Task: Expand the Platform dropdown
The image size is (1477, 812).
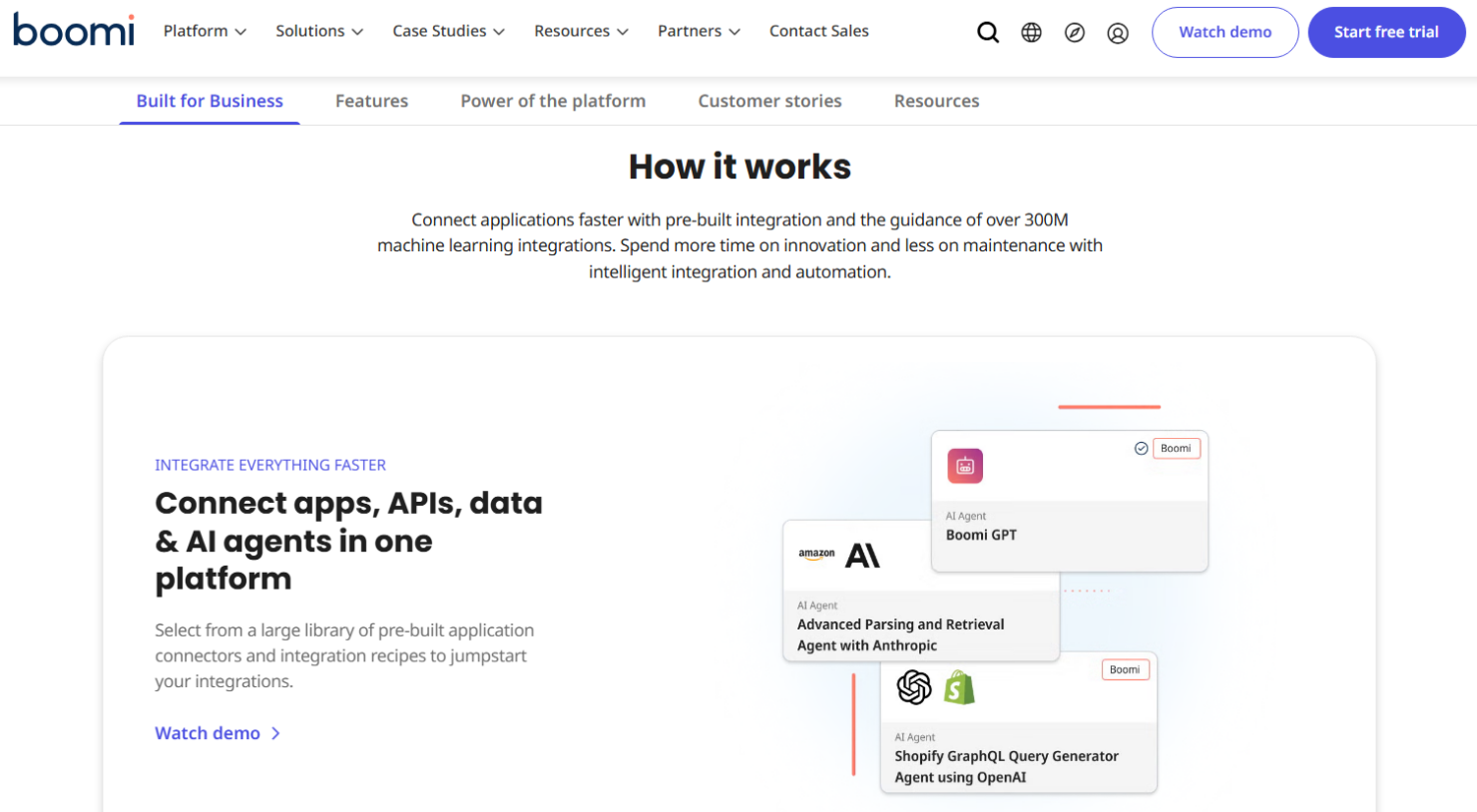Action: coord(204,31)
